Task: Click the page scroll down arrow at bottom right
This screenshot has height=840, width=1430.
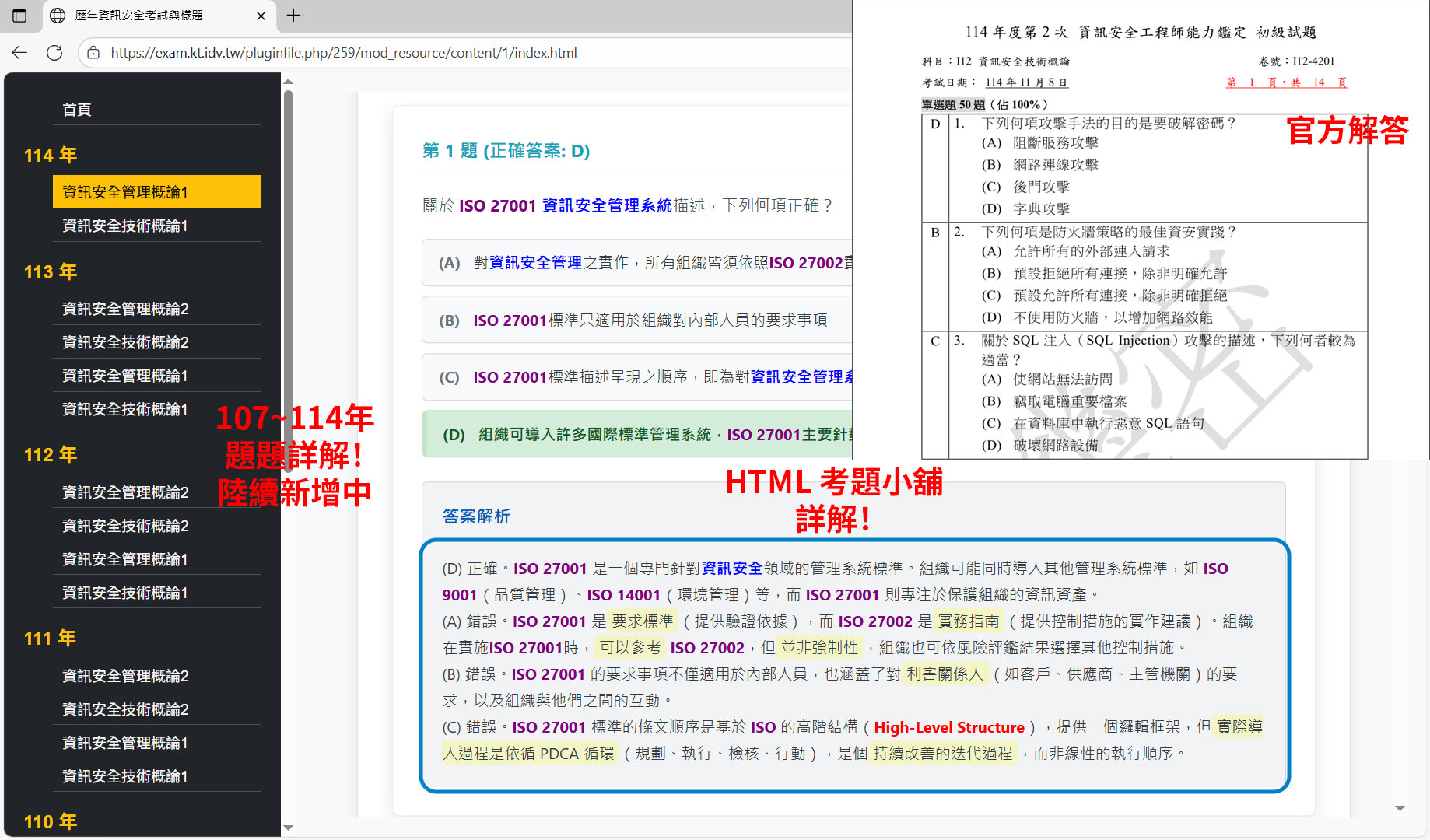Action: (1400, 809)
